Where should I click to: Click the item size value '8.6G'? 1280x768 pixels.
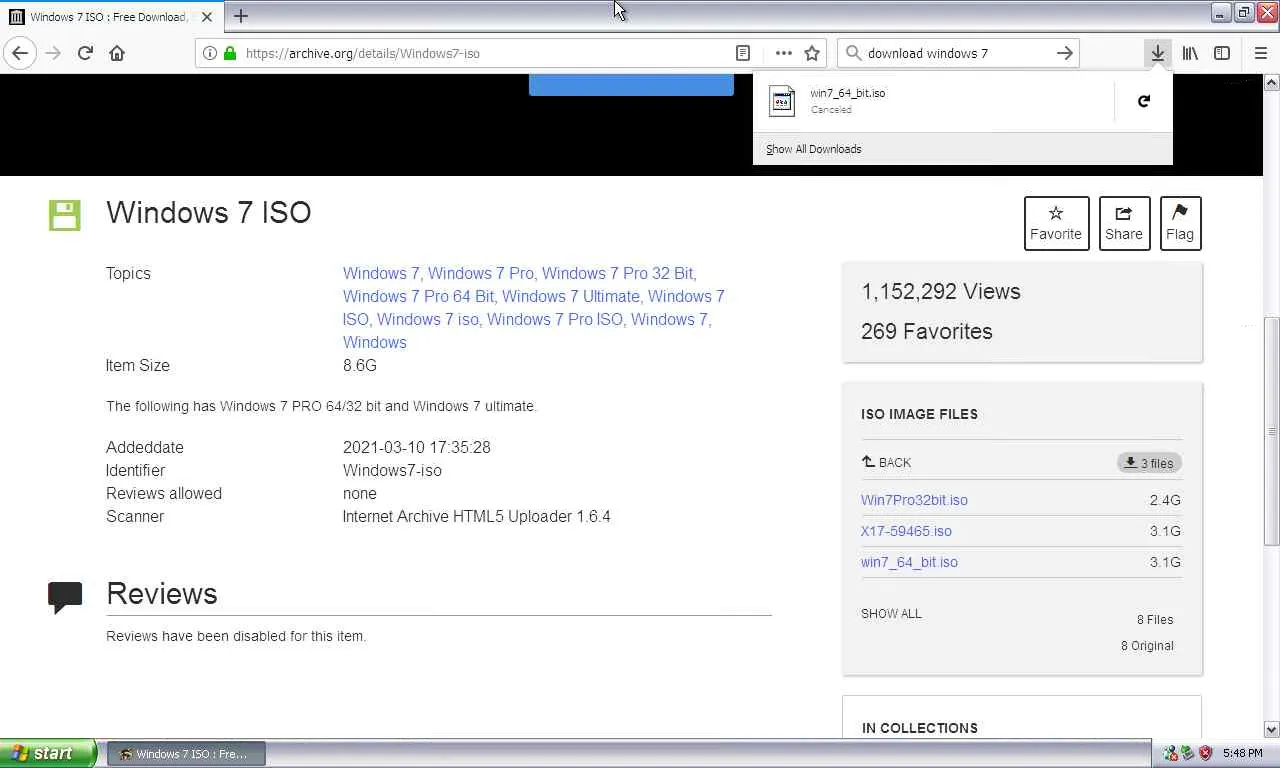(360, 366)
